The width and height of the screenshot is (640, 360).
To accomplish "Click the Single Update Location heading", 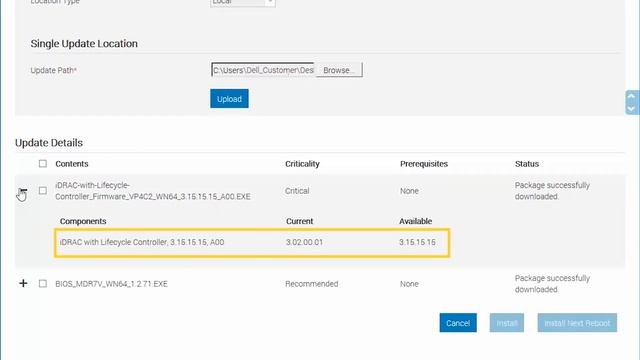I will click(84, 43).
